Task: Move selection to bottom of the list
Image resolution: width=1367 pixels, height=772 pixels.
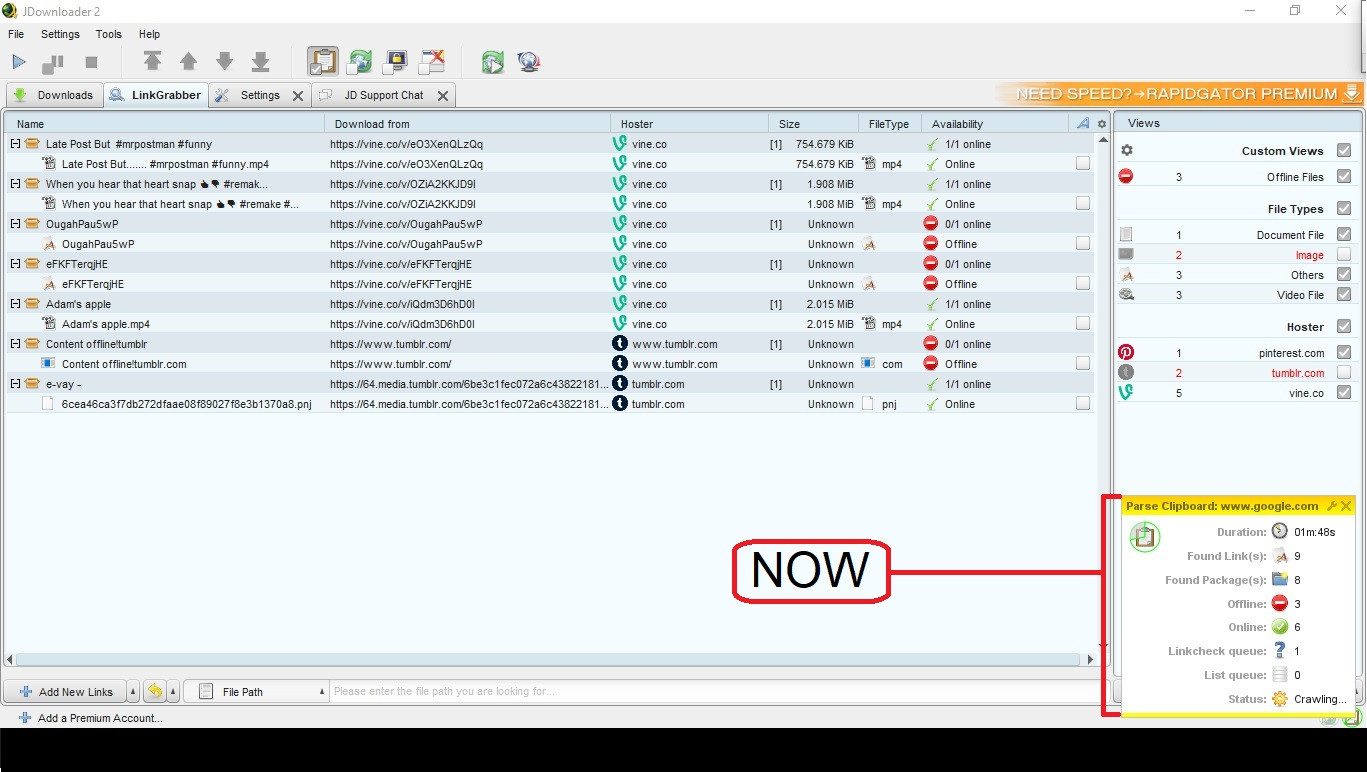Action: 260,62
